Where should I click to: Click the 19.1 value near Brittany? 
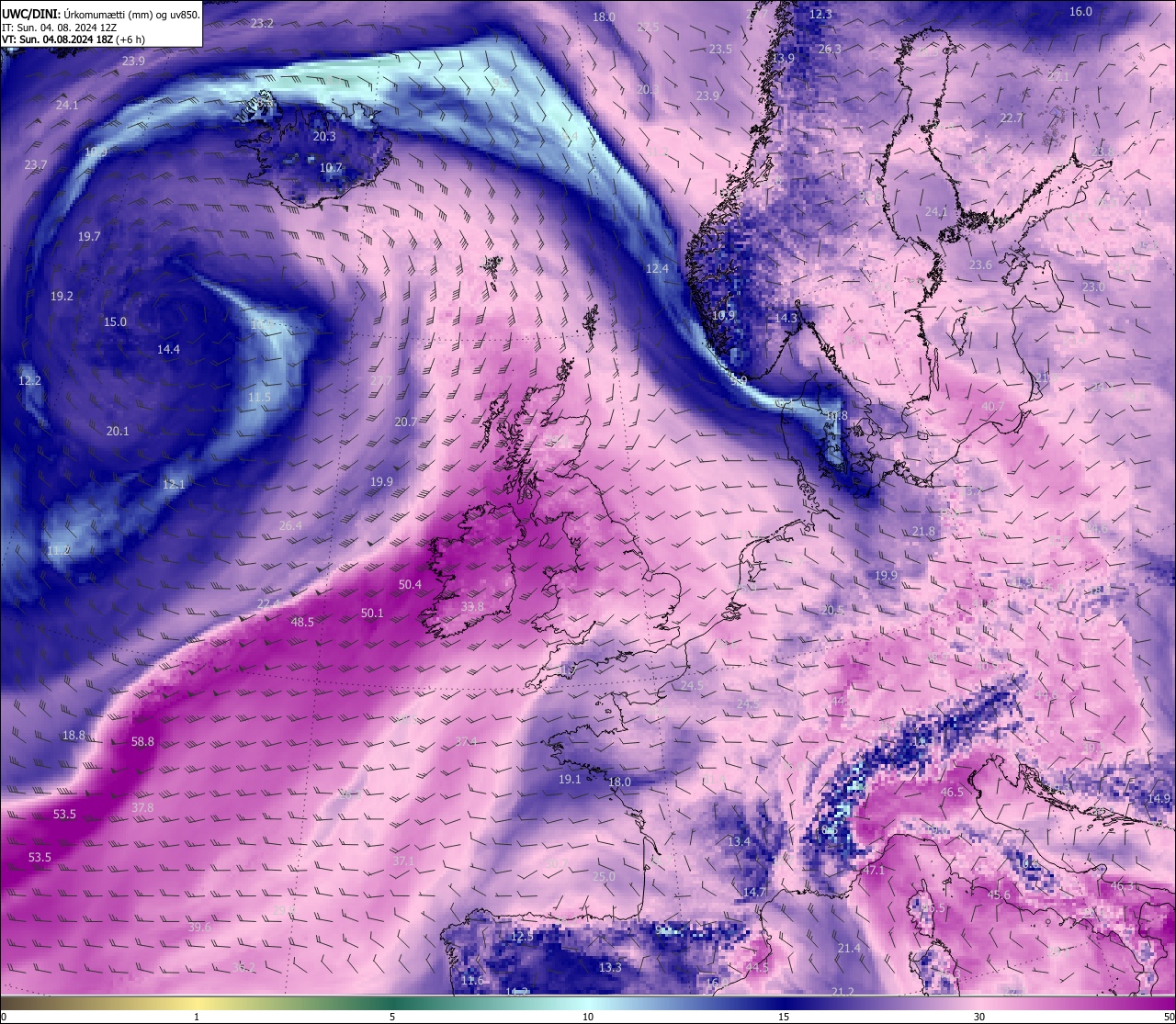point(570,779)
